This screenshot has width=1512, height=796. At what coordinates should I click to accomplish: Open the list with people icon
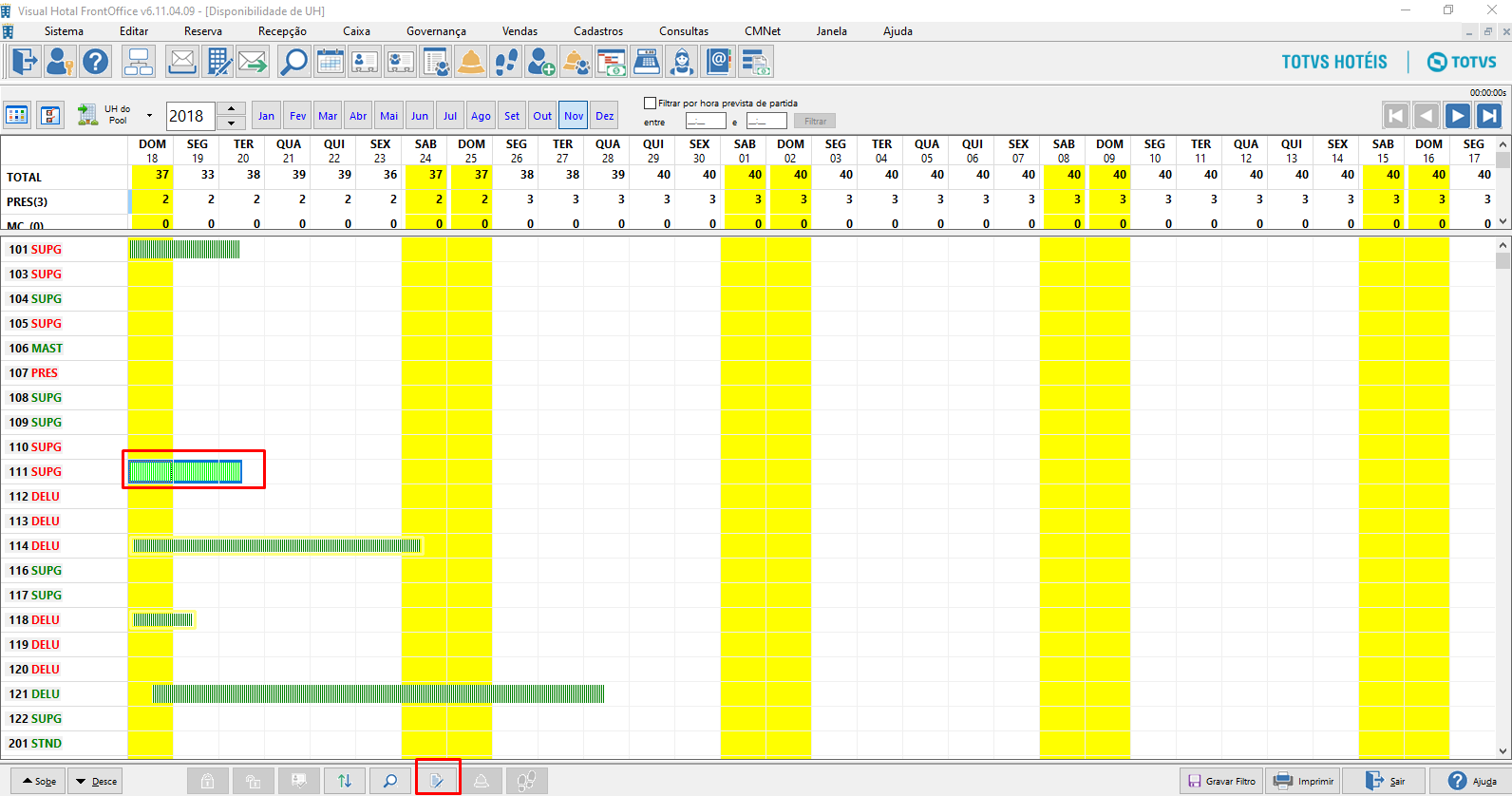(436, 62)
